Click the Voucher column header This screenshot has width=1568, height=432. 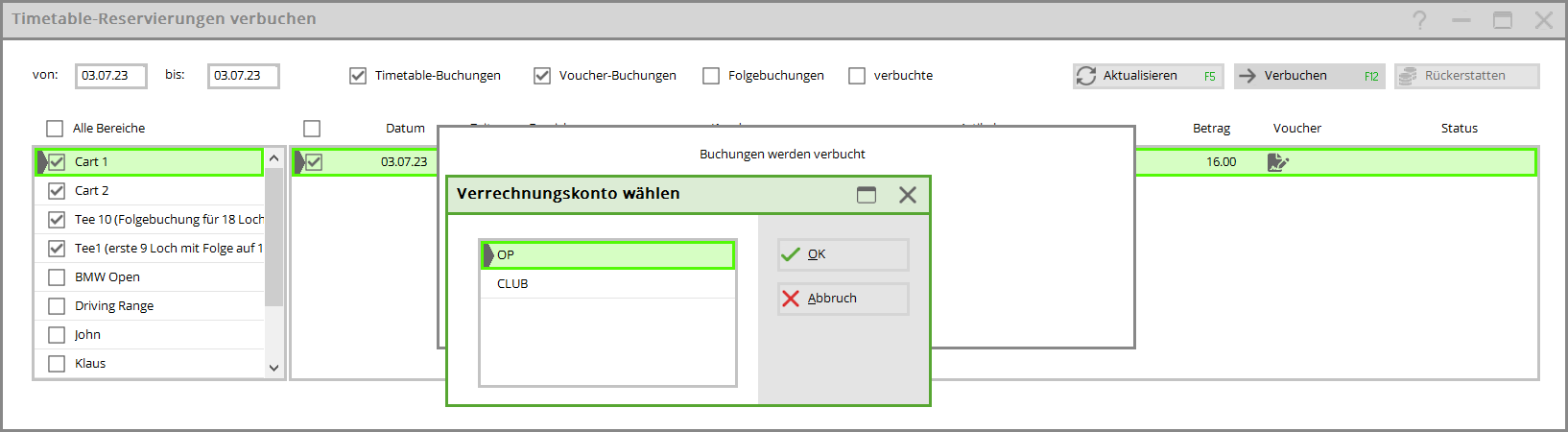pyautogui.click(x=1297, y=129)
